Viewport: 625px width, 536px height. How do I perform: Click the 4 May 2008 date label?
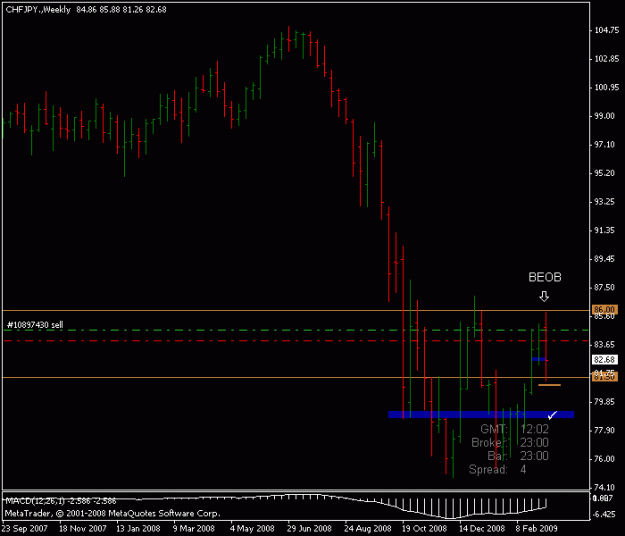pos(252,529)
